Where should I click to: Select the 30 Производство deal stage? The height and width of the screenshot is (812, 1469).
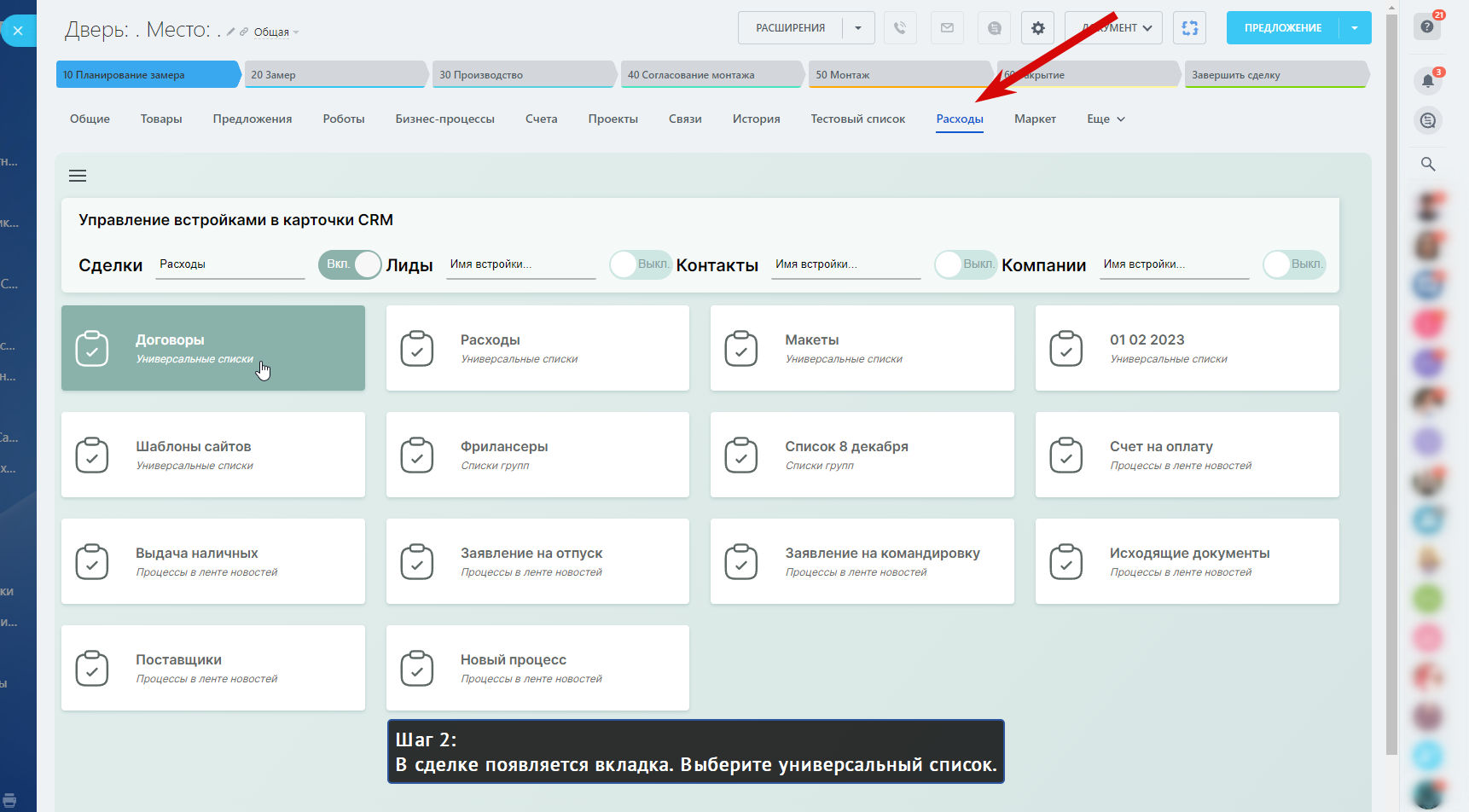522,75
